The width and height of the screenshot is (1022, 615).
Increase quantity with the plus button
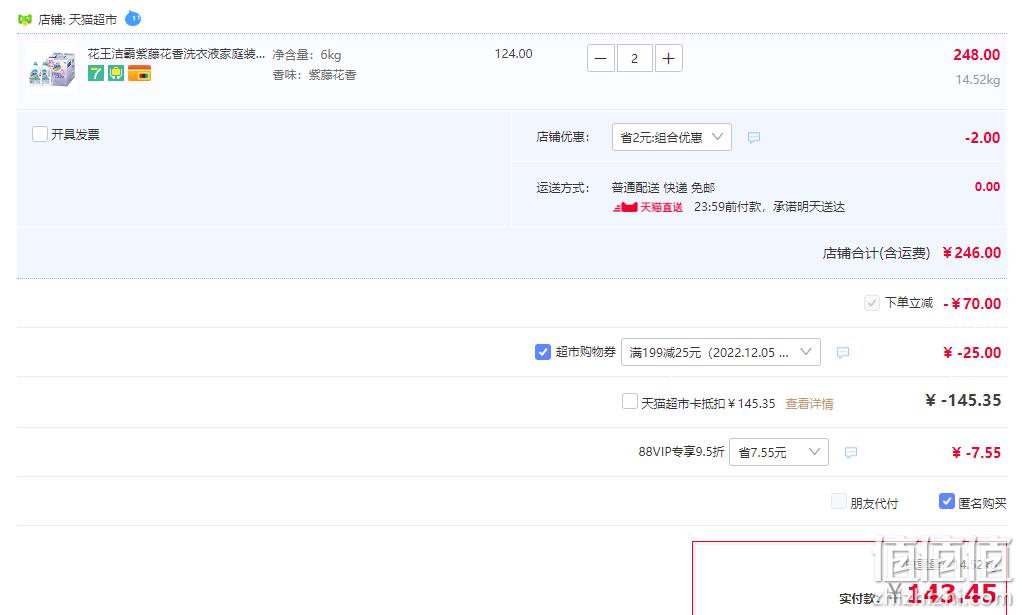(668, 59)
